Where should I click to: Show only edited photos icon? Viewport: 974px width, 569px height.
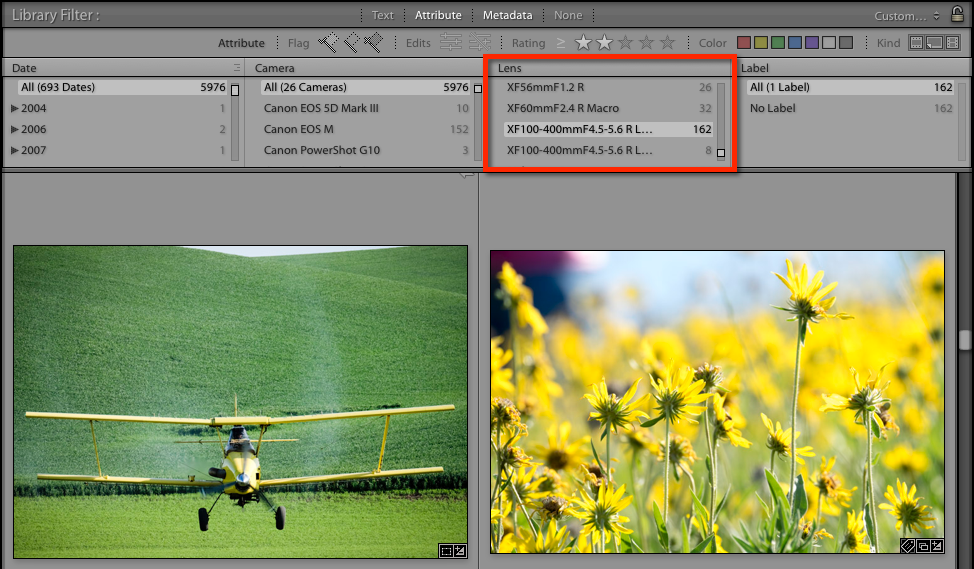[451, 42]
